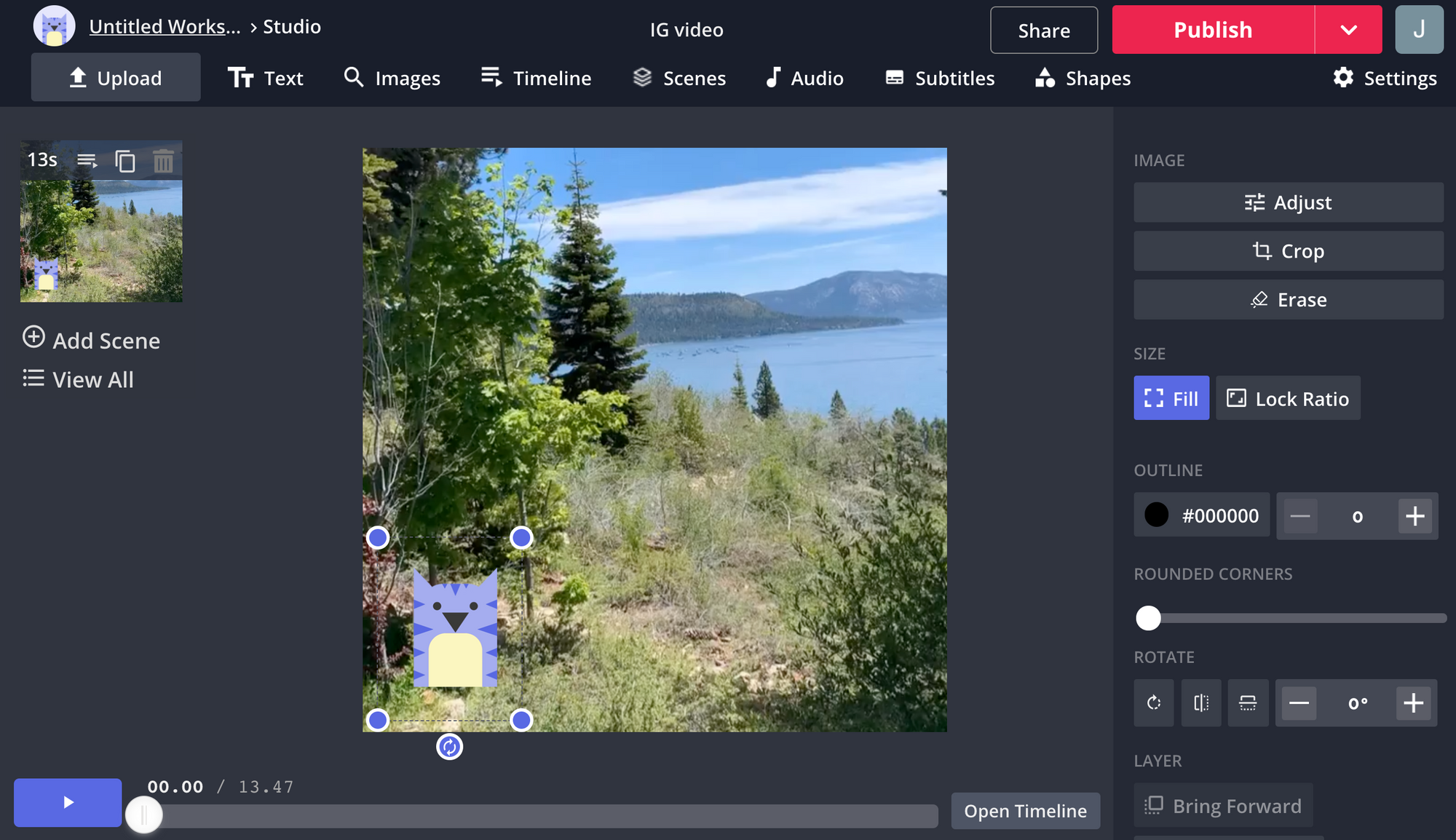The width and height of the screenshot is (1456, 840).
Task: Toggle the Lock Ratio option
Action: [x=1287, y=398]
